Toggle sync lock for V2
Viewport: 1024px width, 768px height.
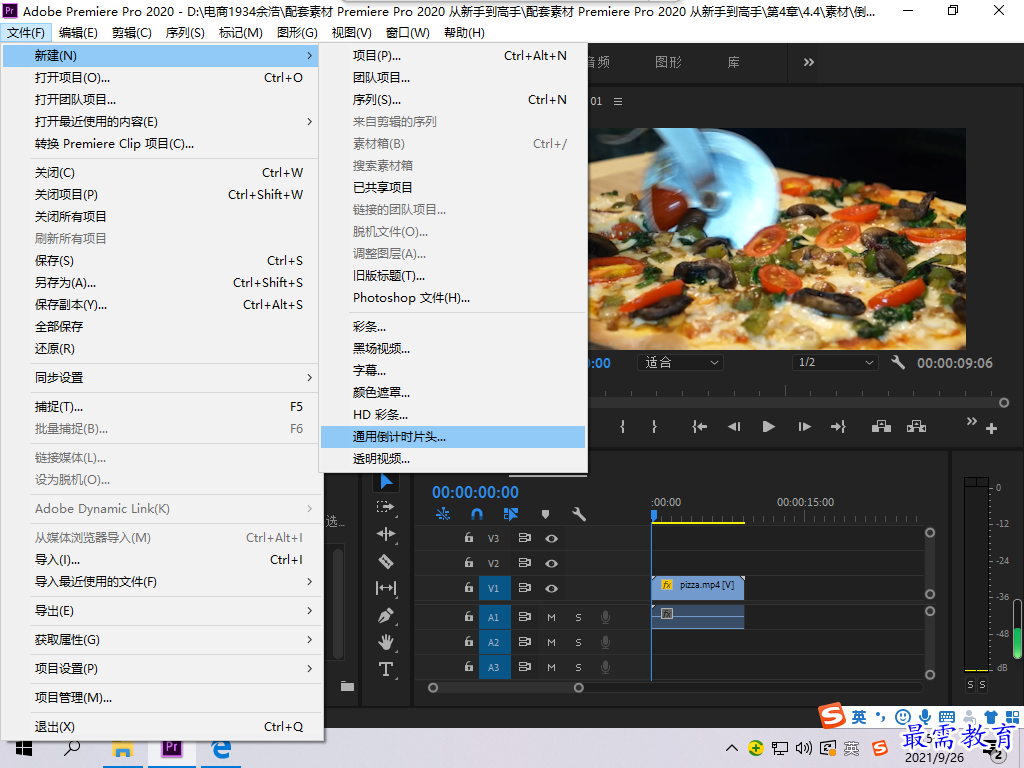(x=524, y=563)
